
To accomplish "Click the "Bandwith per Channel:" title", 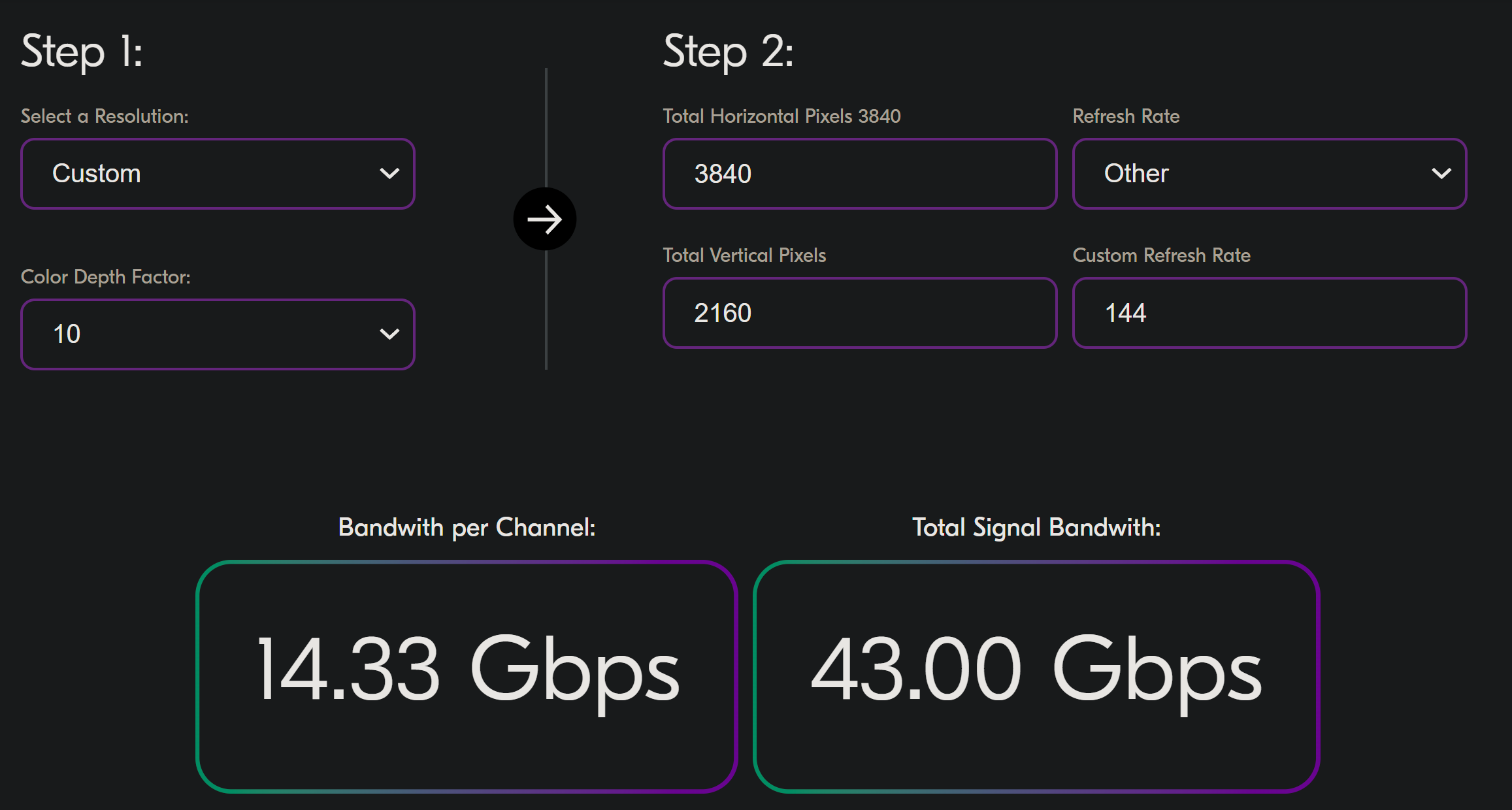I will (x=467, y=527).
